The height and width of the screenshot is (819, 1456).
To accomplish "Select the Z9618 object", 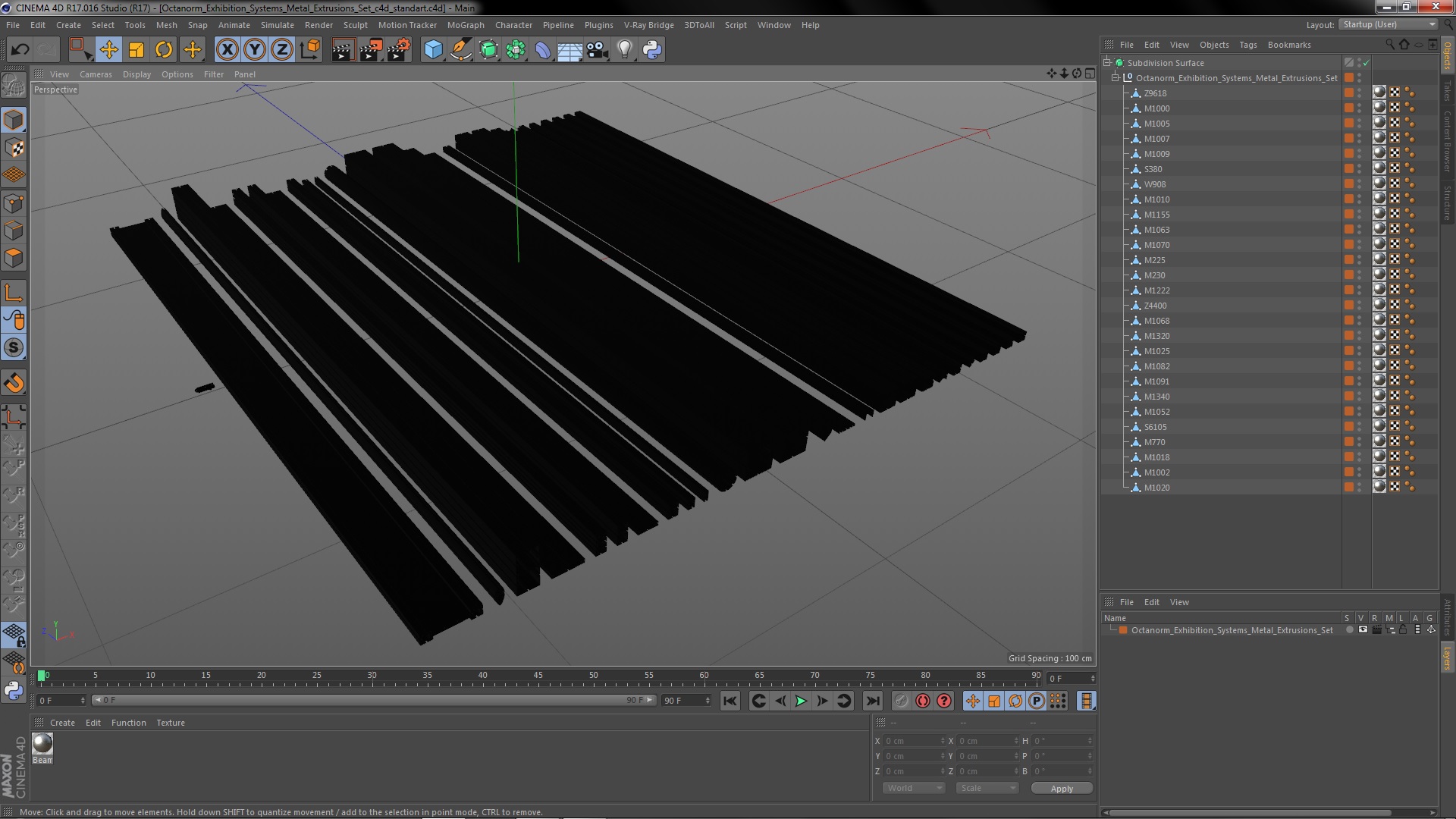I will (1155, 93).
